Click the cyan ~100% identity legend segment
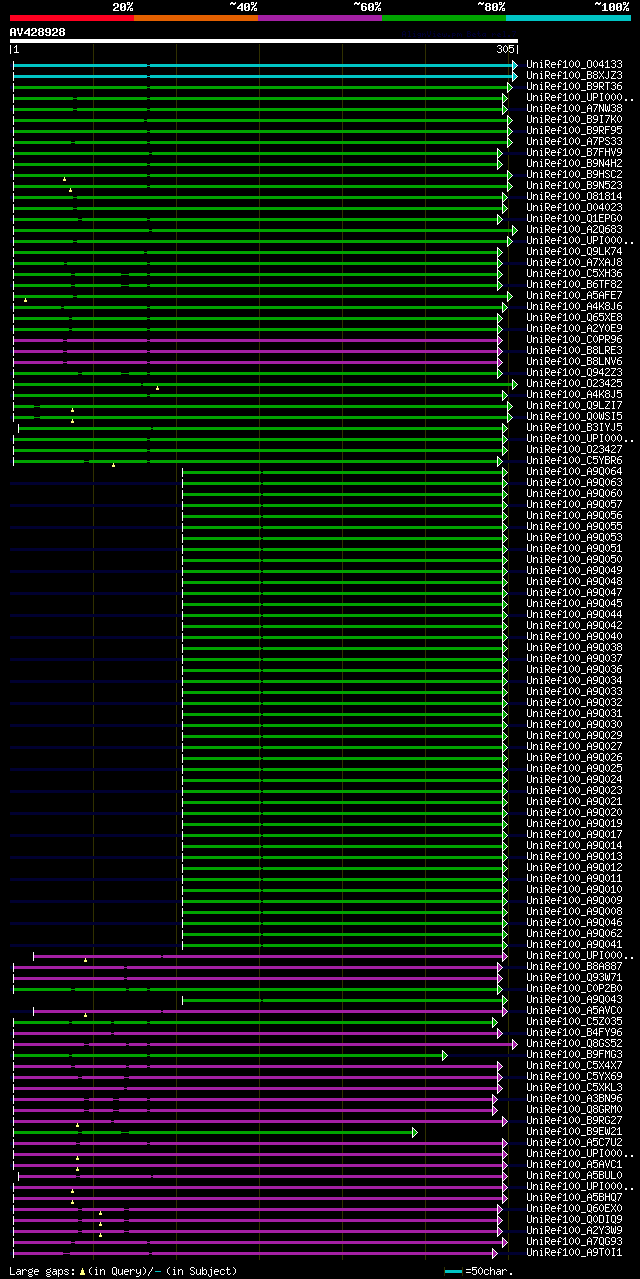This screenshot has width=640, height=1279. [568, 17]
